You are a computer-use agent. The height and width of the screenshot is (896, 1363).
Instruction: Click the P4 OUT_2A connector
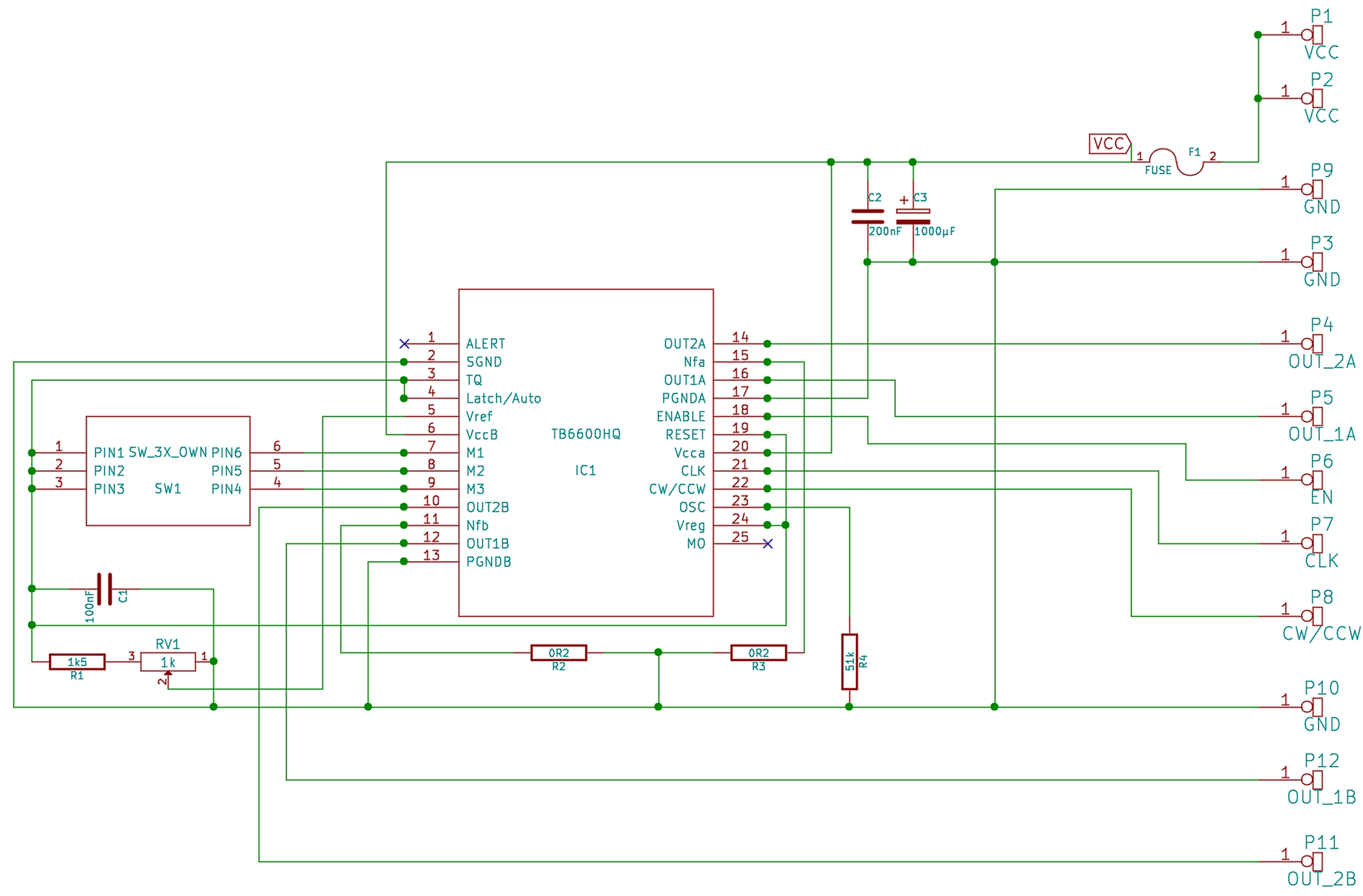coord(1313,344)
